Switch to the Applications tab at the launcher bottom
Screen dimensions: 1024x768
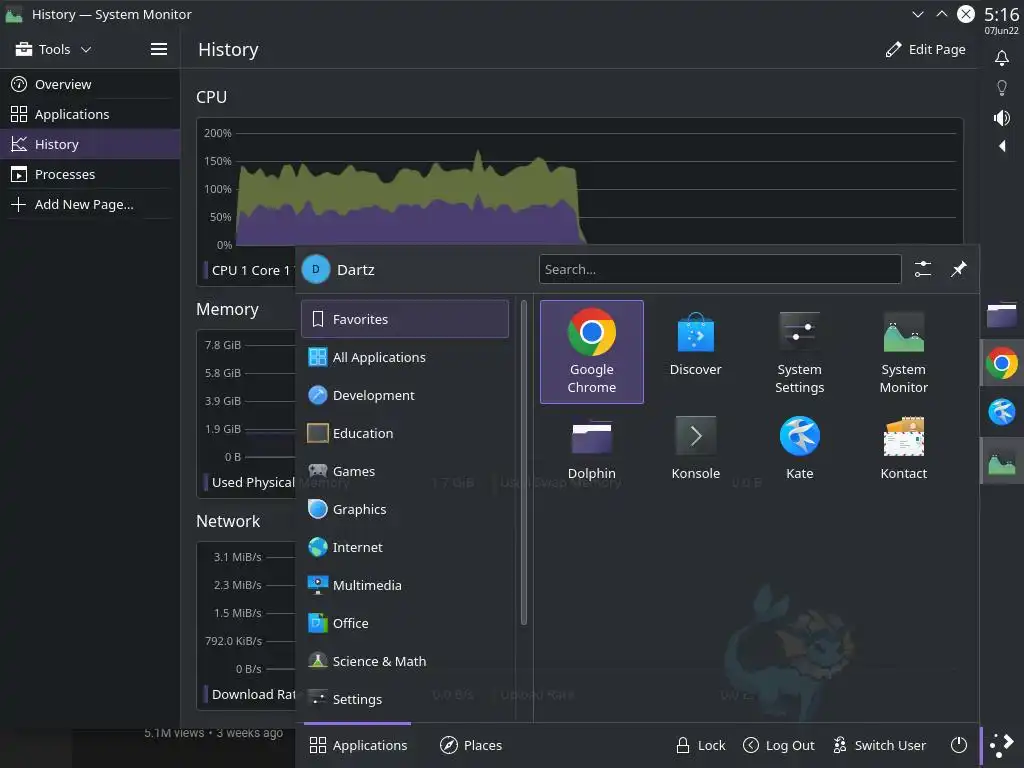(358, 745)
